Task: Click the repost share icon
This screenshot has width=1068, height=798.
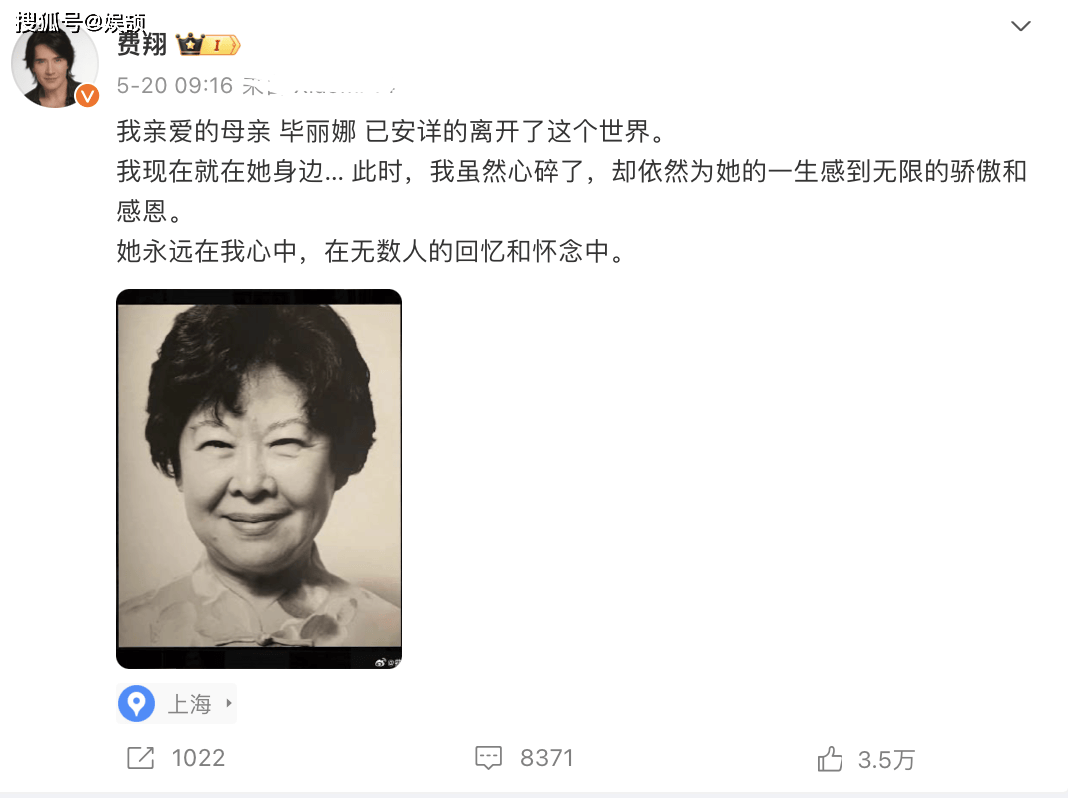Action: click(141, 758)
